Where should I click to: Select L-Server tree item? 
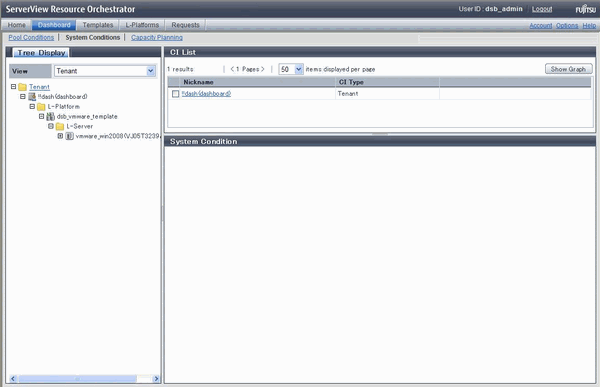coord(80,126)
